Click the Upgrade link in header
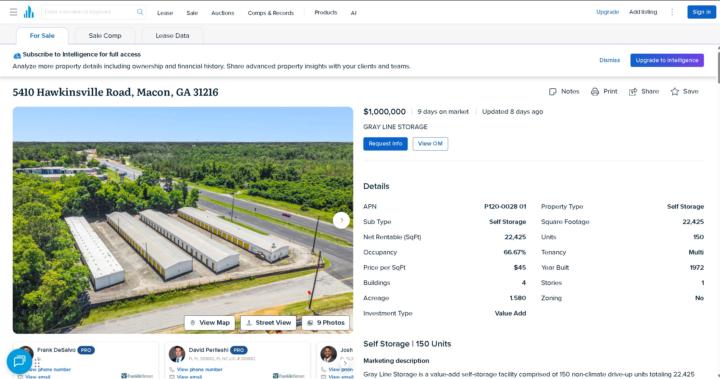The image size is (720, 379). (x=608, y=12)
